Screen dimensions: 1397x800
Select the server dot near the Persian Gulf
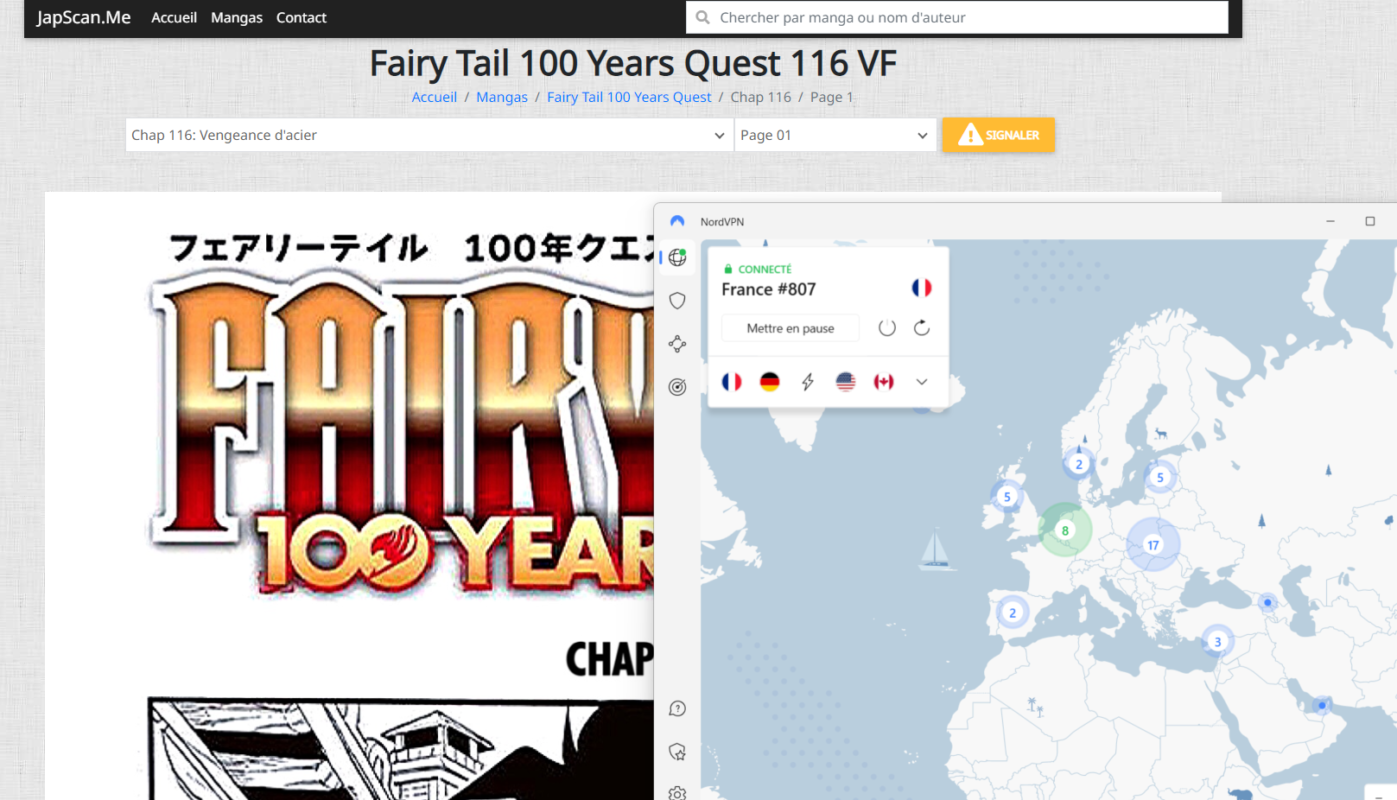1322,706
